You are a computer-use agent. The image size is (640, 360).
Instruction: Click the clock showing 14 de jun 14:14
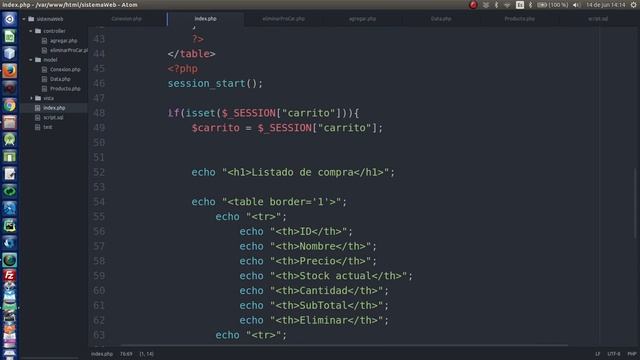(x=606, y=5)
